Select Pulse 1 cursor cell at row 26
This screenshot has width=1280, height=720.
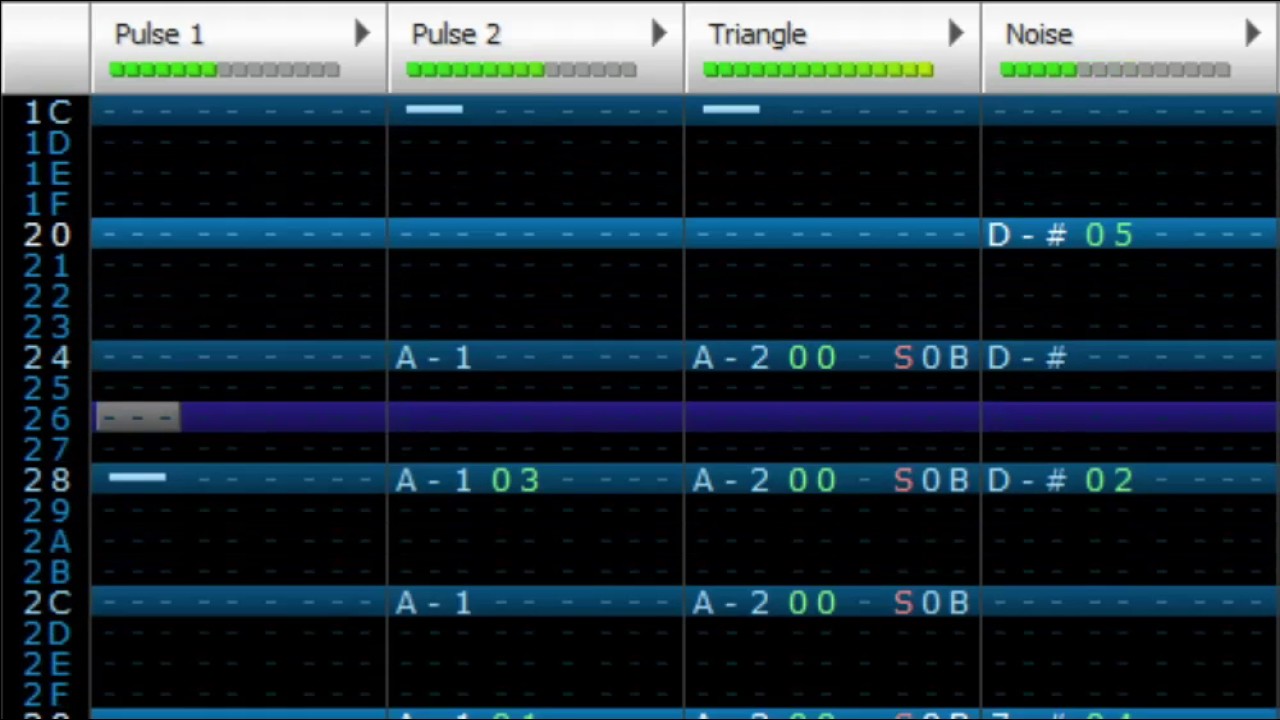point(138,418)
